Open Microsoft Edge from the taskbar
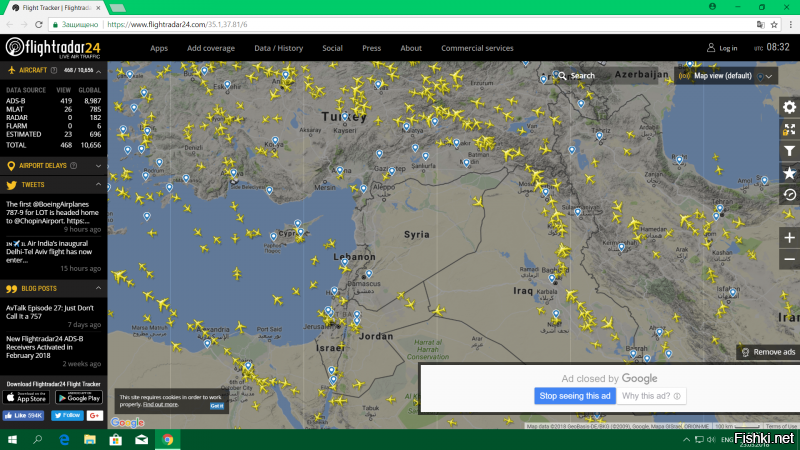This screenshot has height=450, width=800. pyautogui.click(x=64, y=440)
